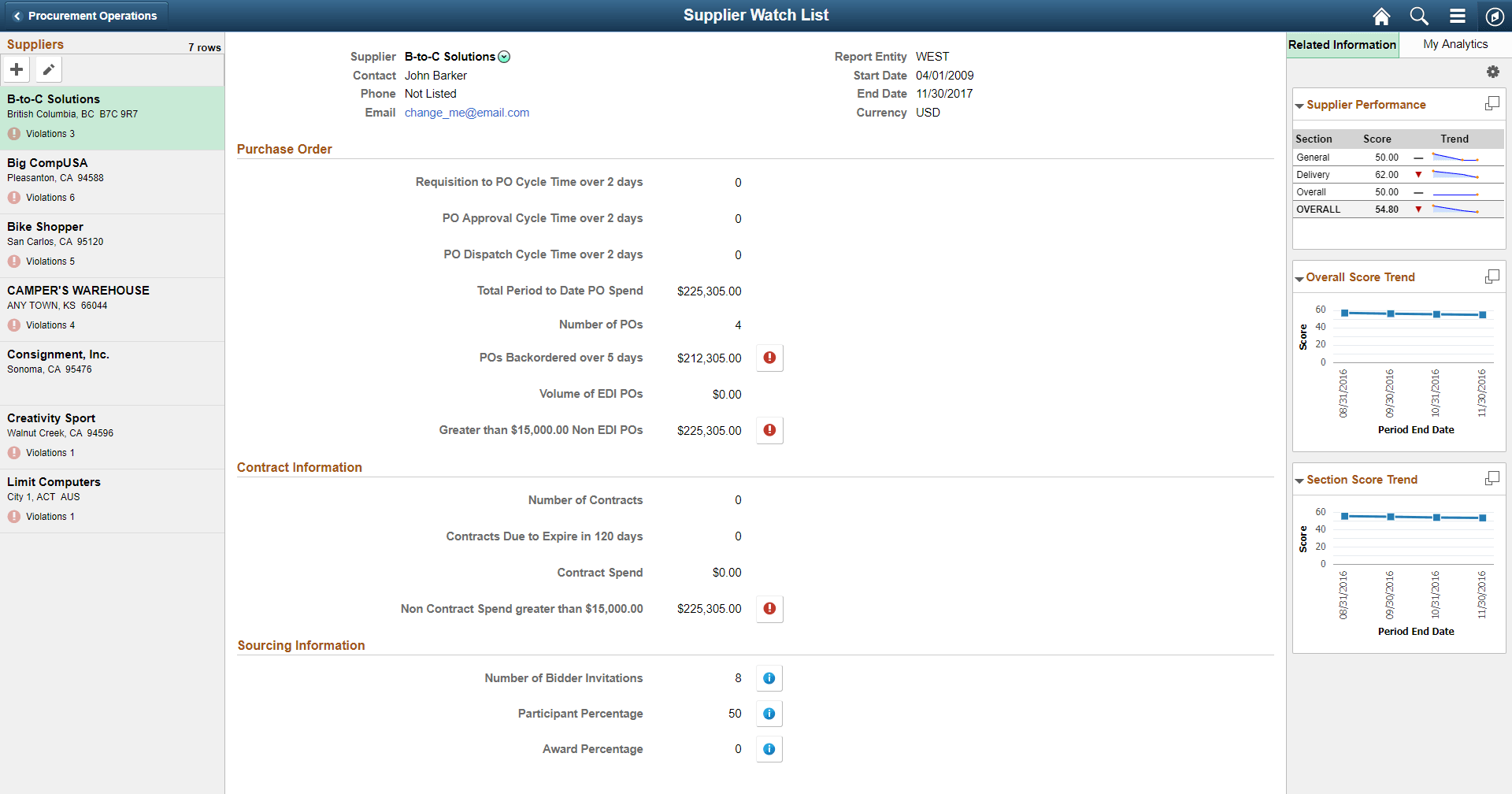The height and width of the screenshot is (794, 1512).
Task: Click the info icon next to Number of Bidder Invitations
Action: (x=769, y=677)
